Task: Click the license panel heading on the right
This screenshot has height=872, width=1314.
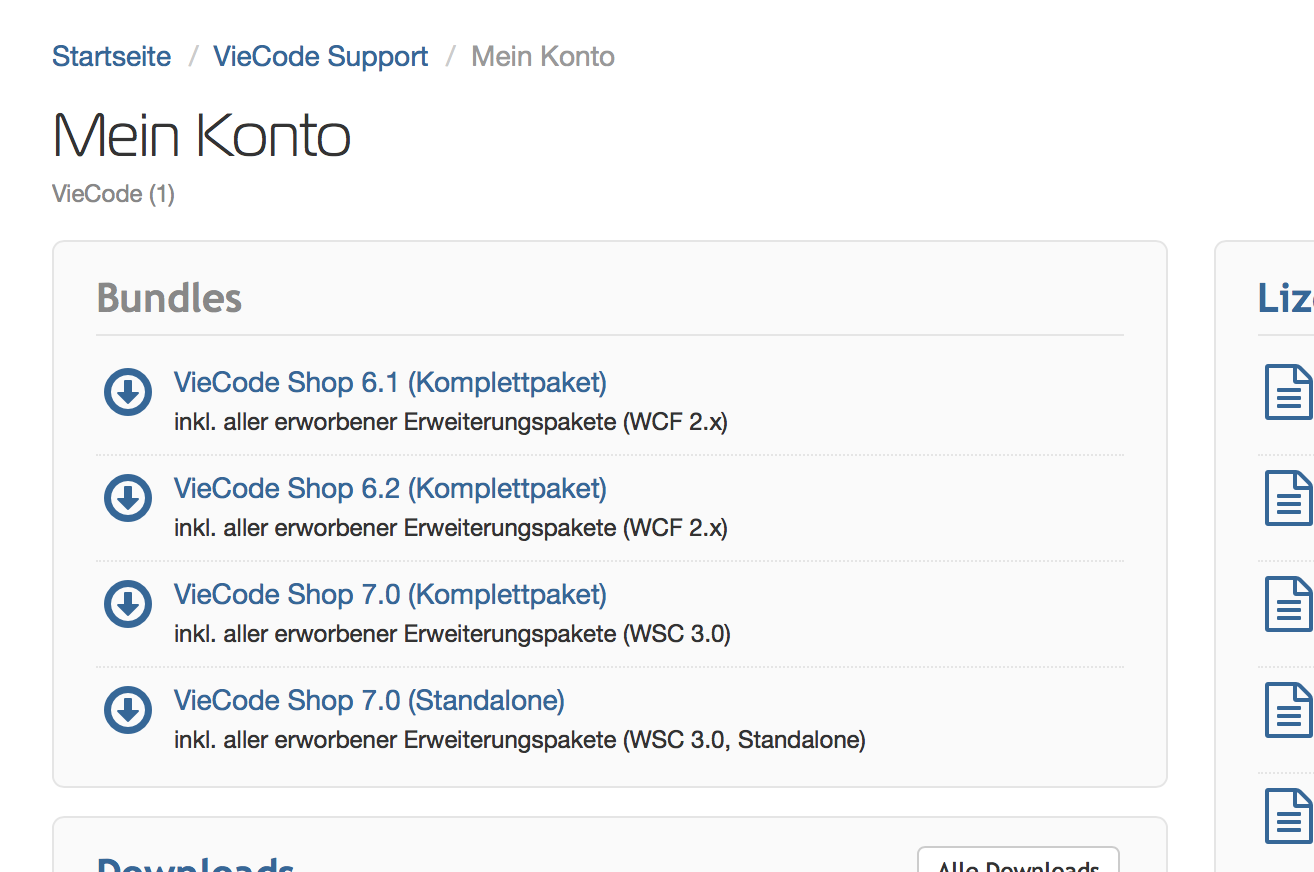Action: [1285, 298]
